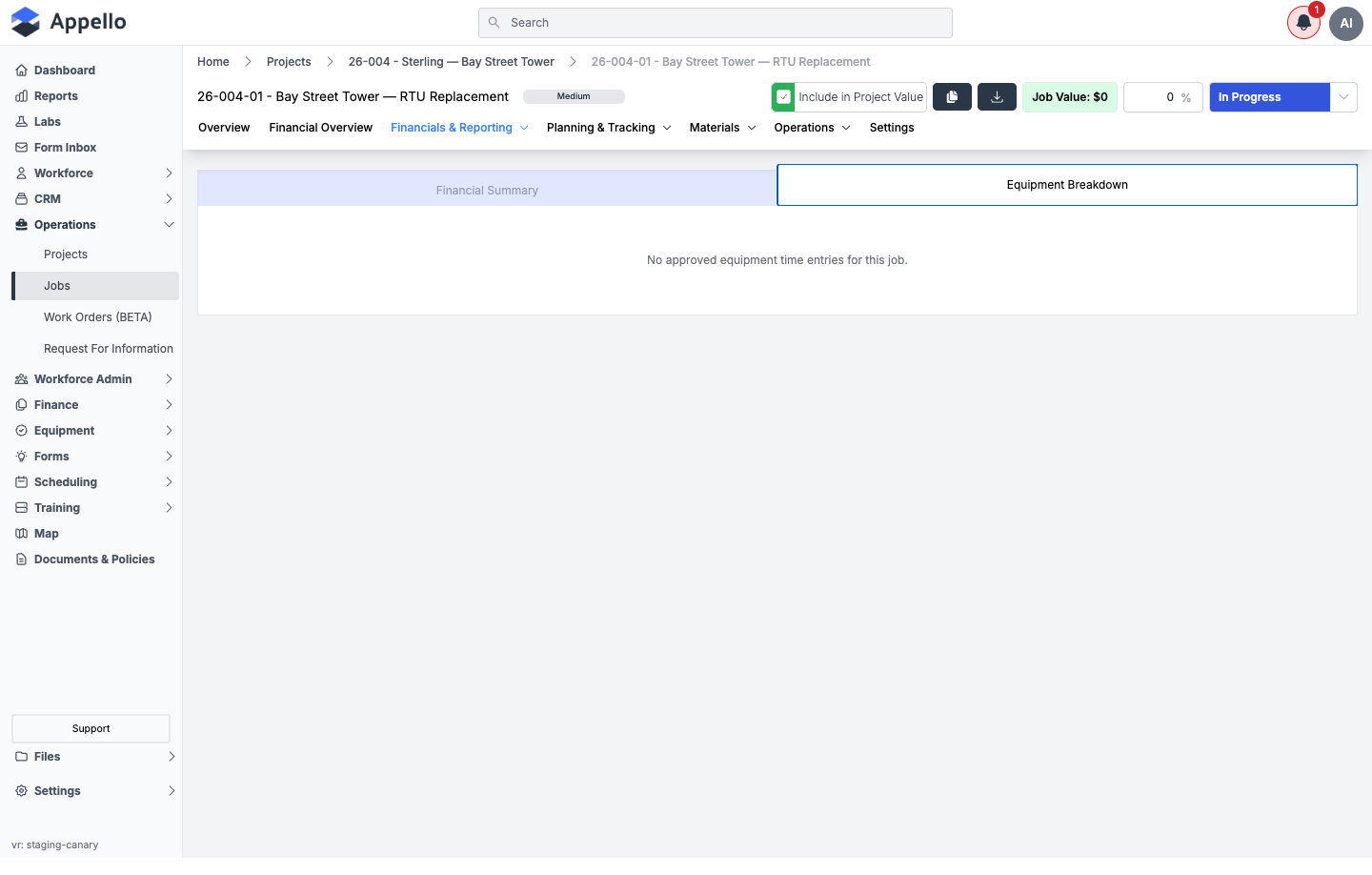The height and width of the screenshot is (875, 1372).
Task: Click the Forms lightbulb icon
Action: [21, 457]
